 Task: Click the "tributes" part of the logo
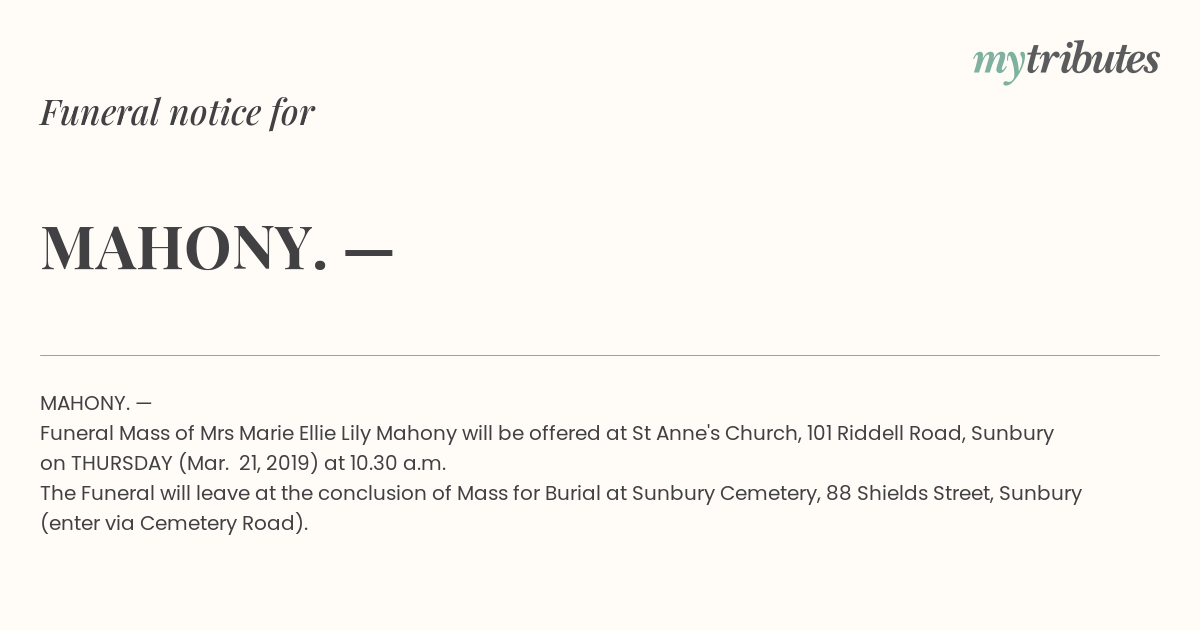[1093, 60]
